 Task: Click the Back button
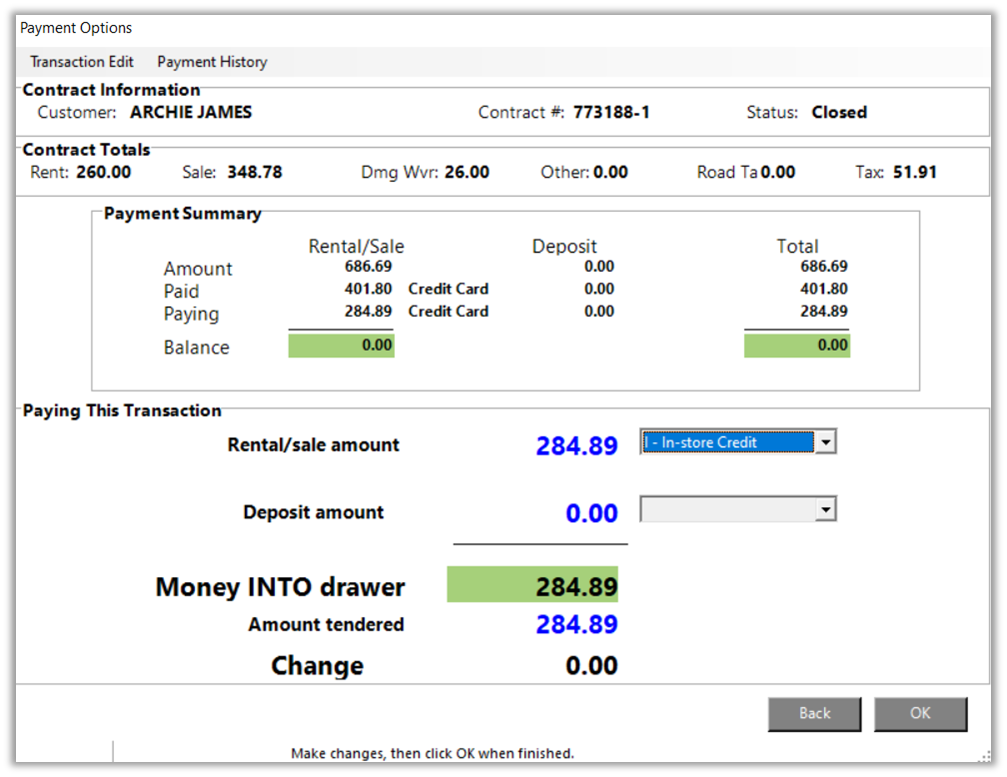[814, 713]
